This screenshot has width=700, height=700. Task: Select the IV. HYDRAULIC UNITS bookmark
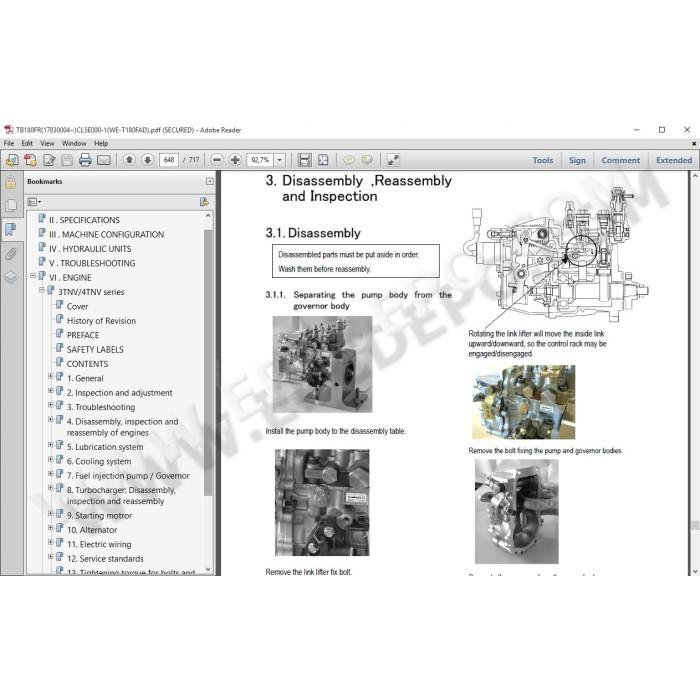click(x=90, y=249)
